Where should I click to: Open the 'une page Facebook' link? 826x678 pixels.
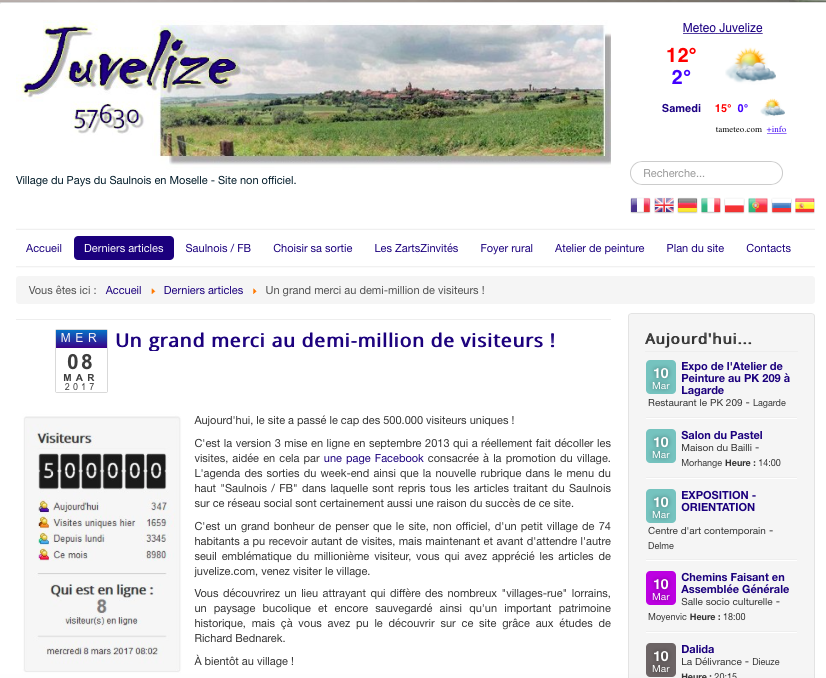[x=373, y=458]
